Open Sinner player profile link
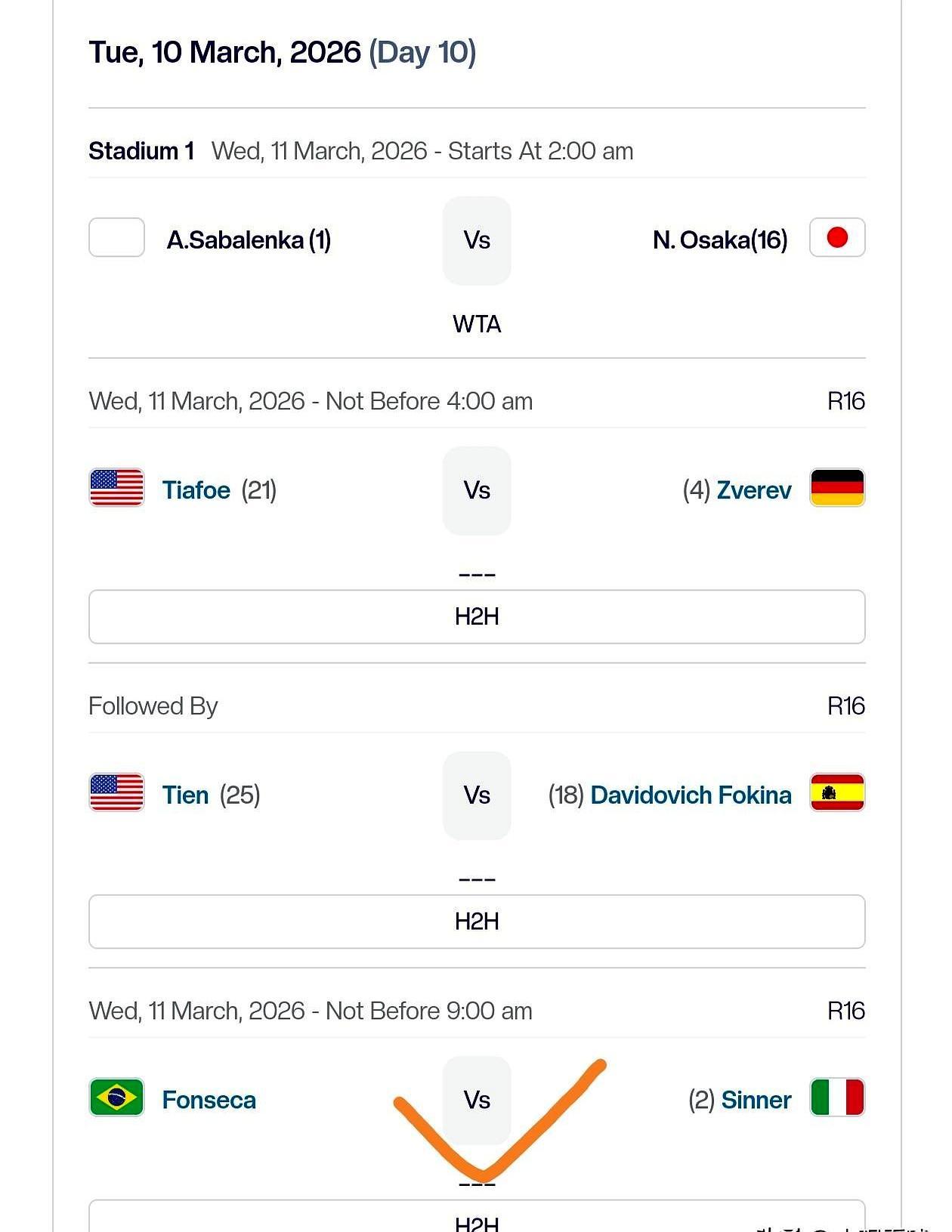Screen dimensions: 952x1232 click(756, 1101)
